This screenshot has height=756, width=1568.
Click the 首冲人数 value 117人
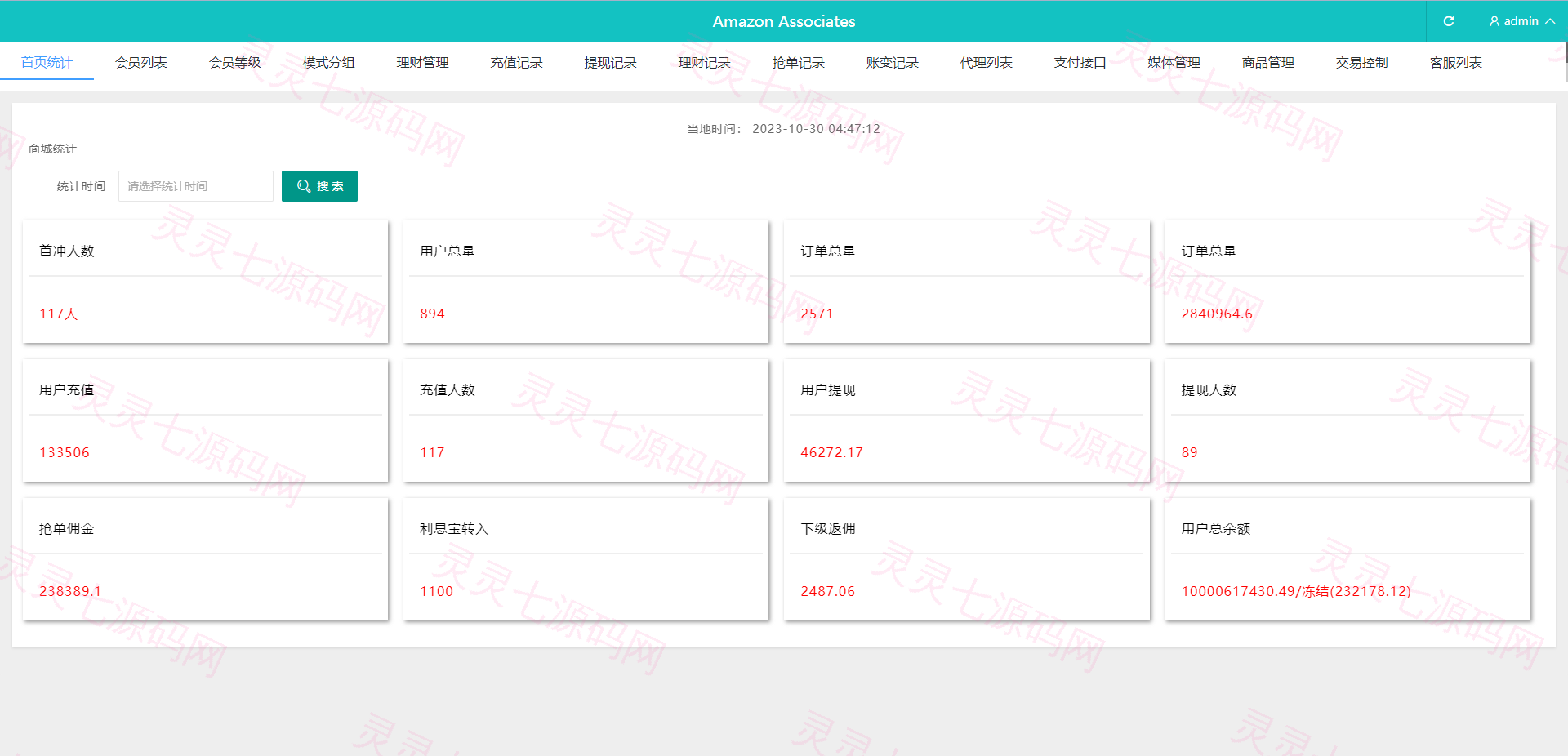click(x=59, y=314)
